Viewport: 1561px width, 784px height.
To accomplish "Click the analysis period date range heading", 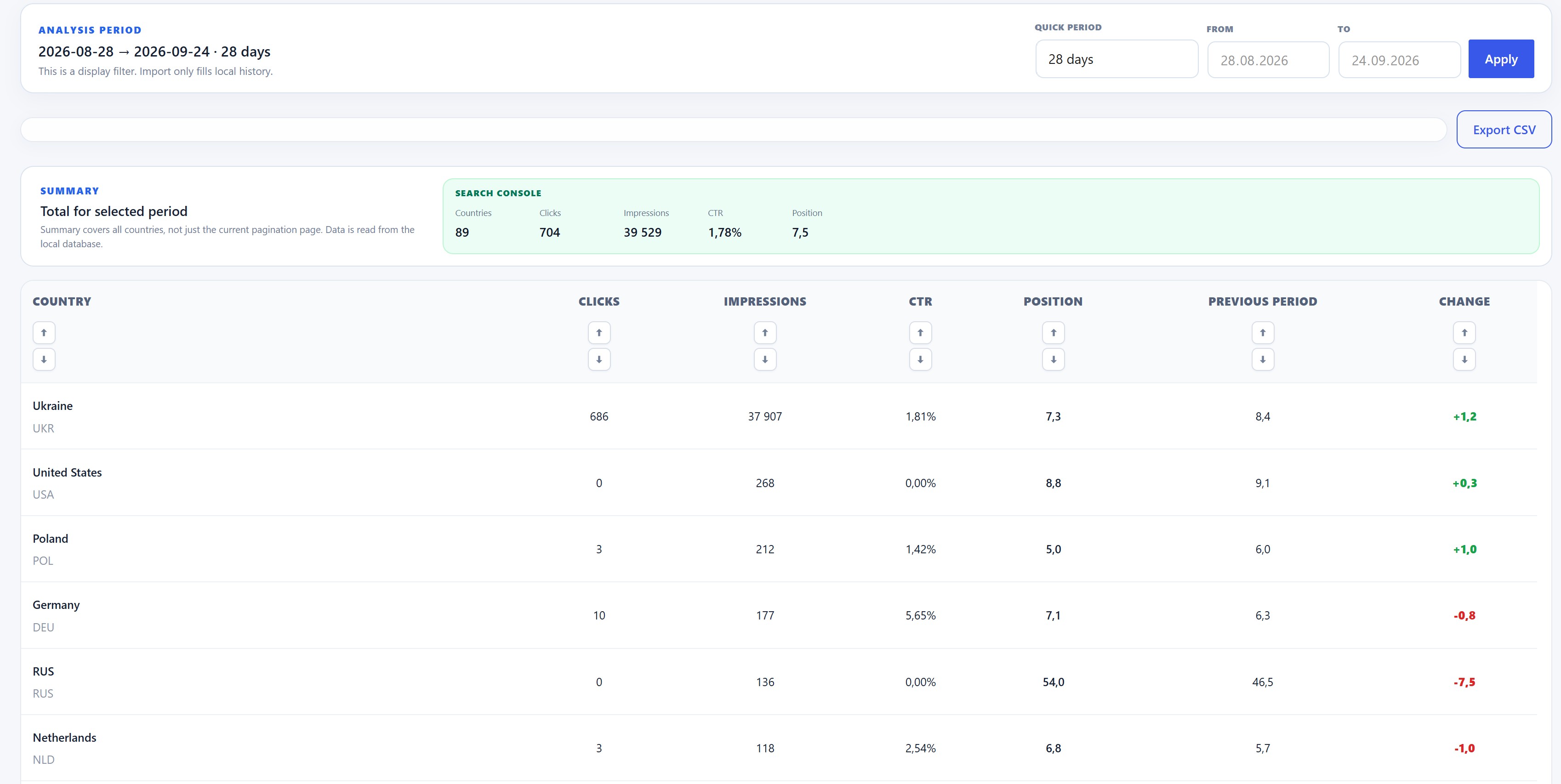I will pyautogui.click(x=154, y=51).
